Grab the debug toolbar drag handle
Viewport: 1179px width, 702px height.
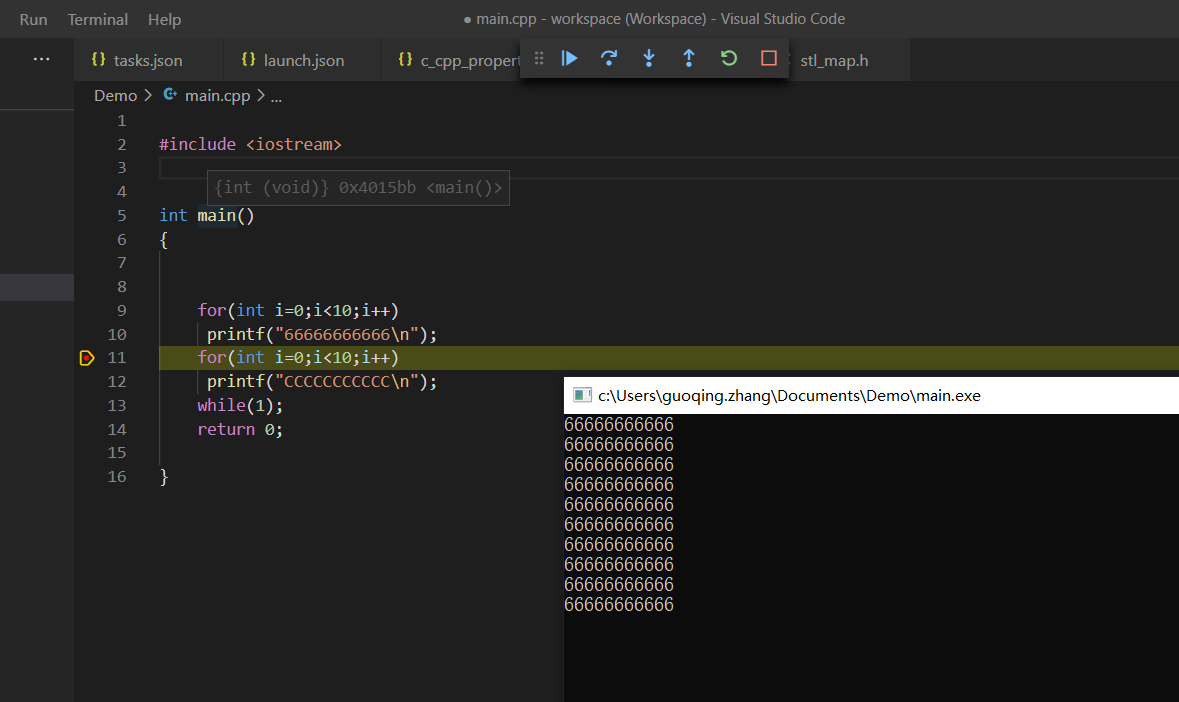pos(538,58)
